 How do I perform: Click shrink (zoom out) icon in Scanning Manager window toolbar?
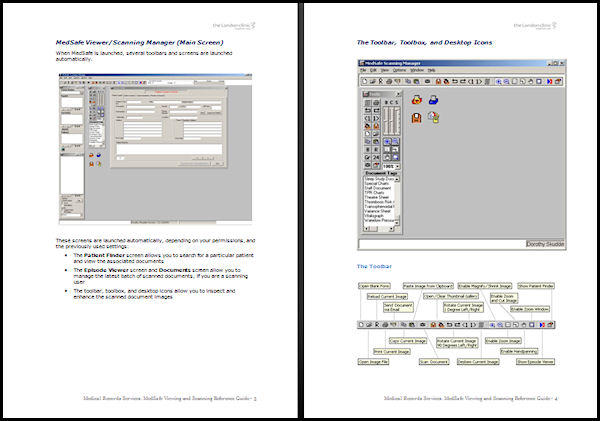point(506,82)
